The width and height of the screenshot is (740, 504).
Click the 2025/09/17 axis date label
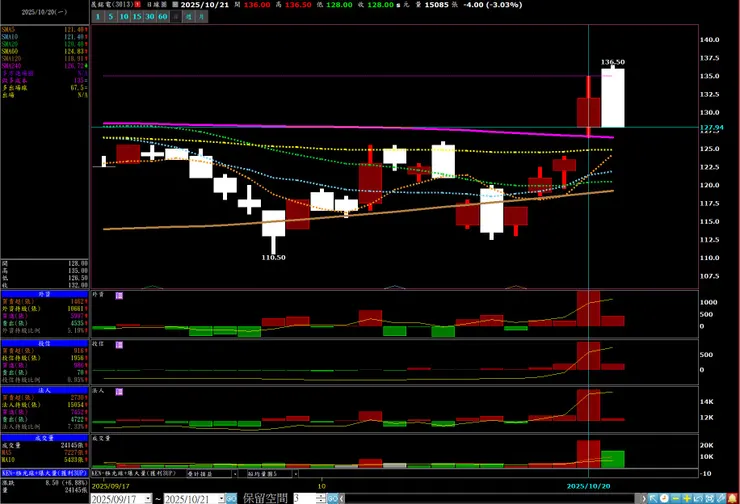[110, 486]
